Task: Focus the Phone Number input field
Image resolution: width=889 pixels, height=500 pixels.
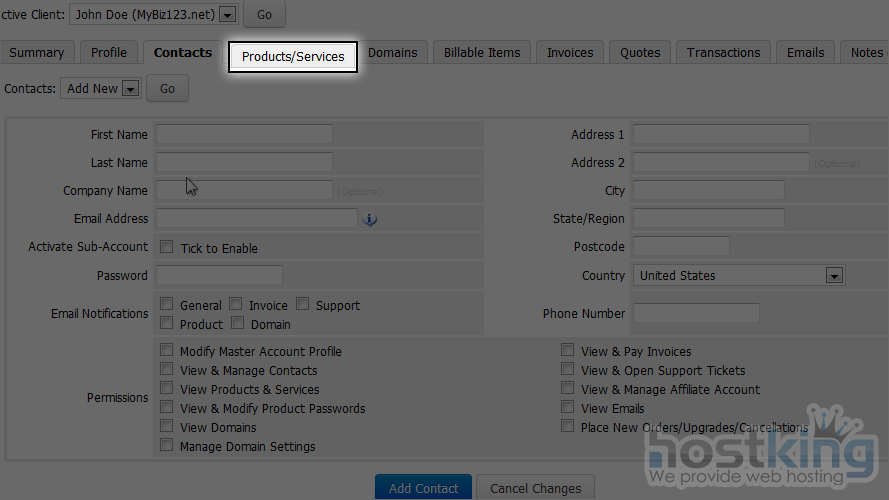Action: click(696, 314)
